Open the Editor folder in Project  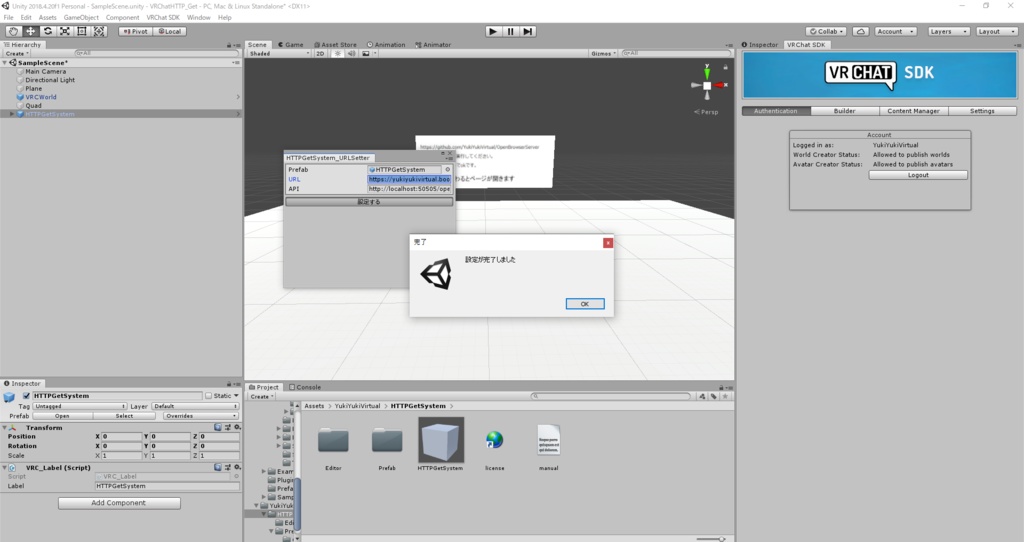[x=333, y=441]
